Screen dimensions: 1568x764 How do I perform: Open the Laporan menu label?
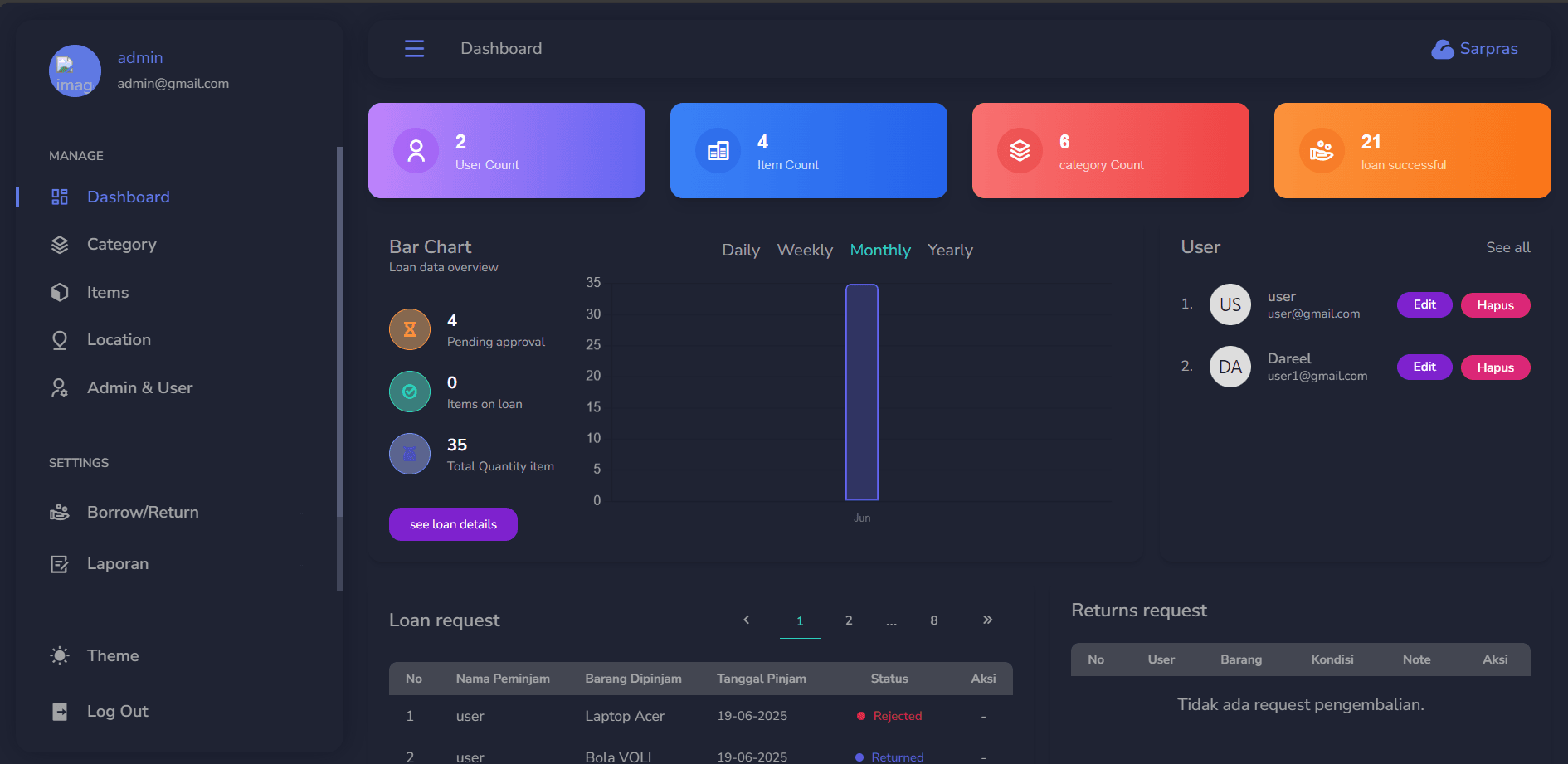pyautogui.click(x=118, y=564)
